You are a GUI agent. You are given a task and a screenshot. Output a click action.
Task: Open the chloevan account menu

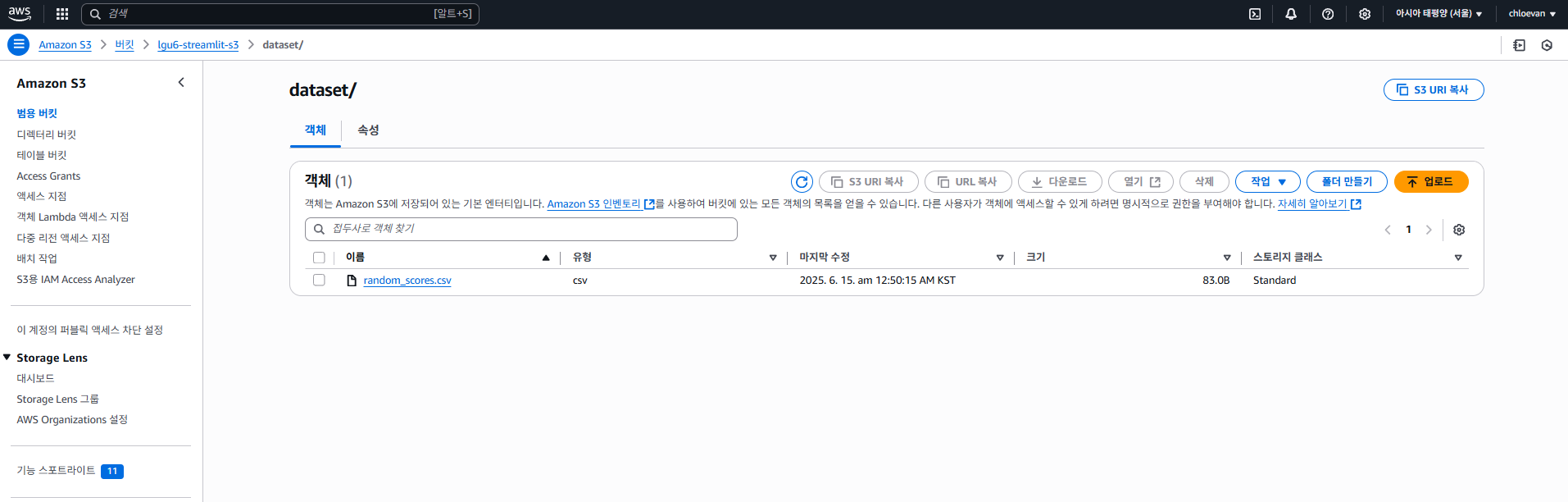[1532, 14]
